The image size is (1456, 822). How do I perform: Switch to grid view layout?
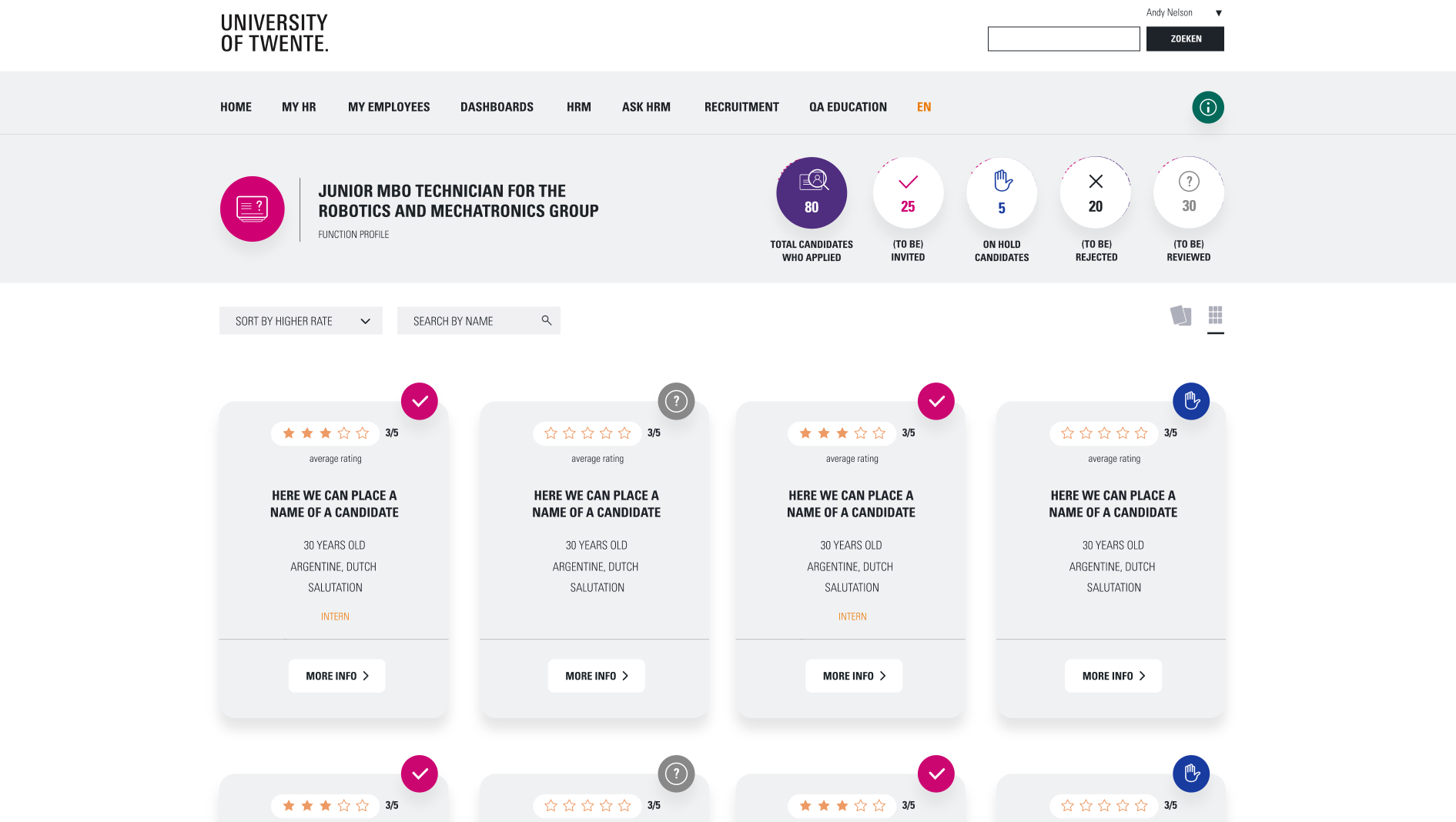[1215, 315]
